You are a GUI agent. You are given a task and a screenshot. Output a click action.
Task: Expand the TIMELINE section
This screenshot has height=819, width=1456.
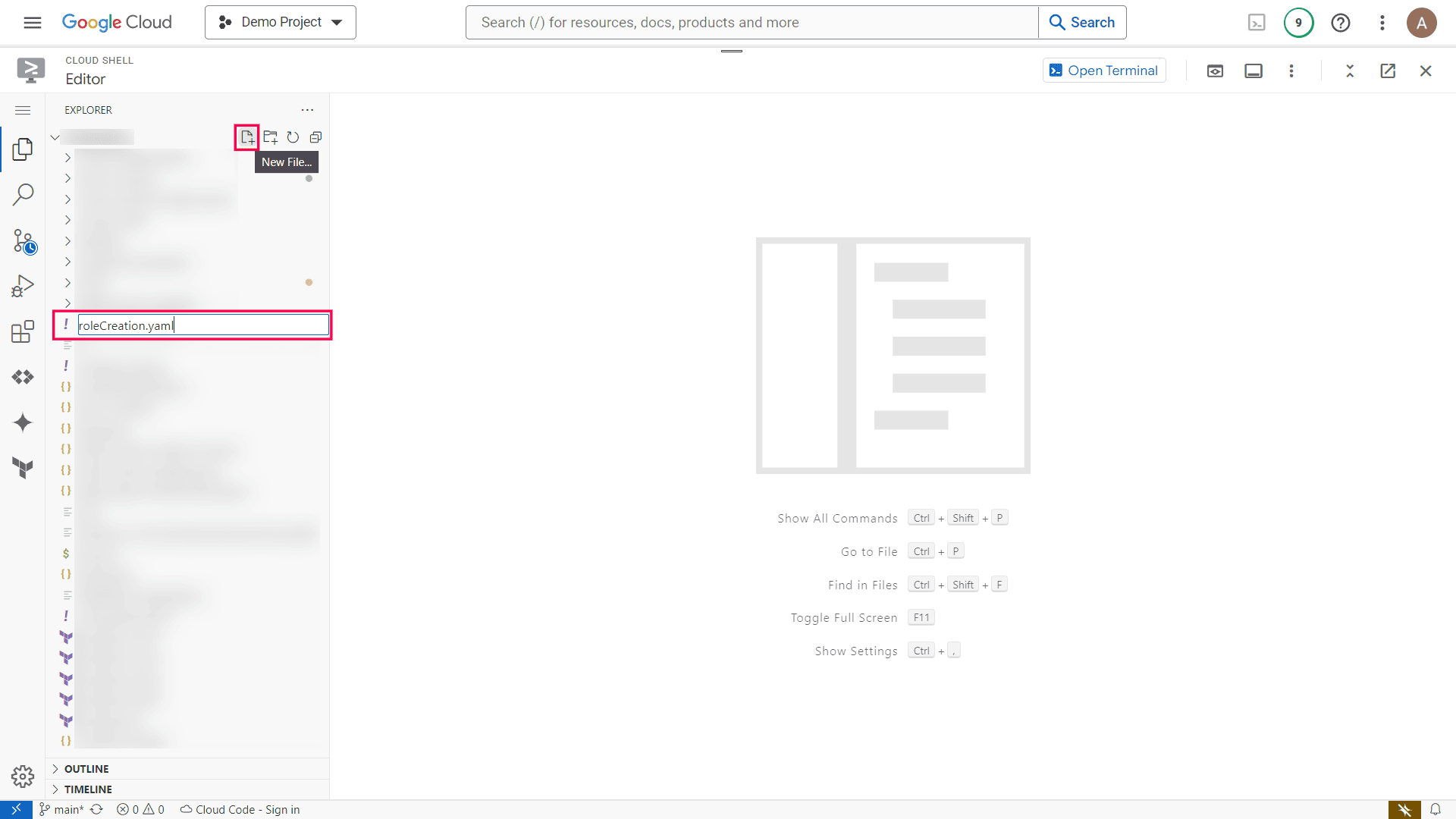pos(87,789)
